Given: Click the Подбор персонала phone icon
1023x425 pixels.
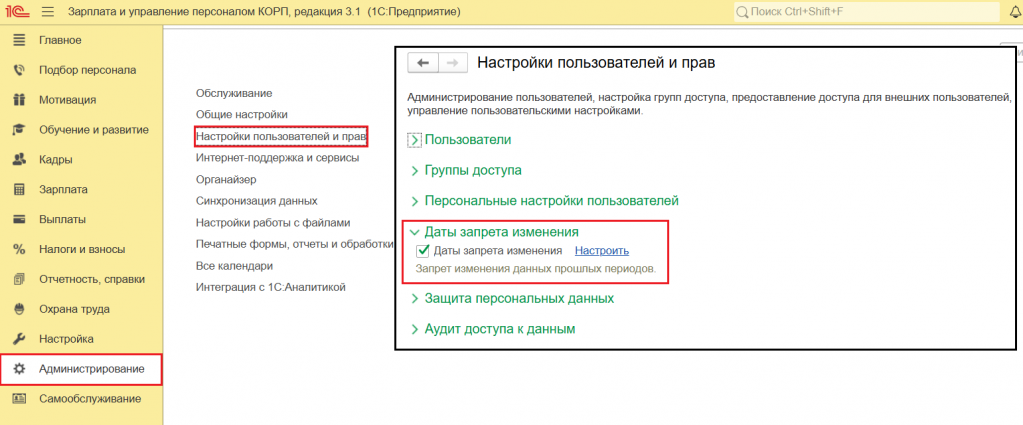Looking at the screenshot, I should [19, 70].
